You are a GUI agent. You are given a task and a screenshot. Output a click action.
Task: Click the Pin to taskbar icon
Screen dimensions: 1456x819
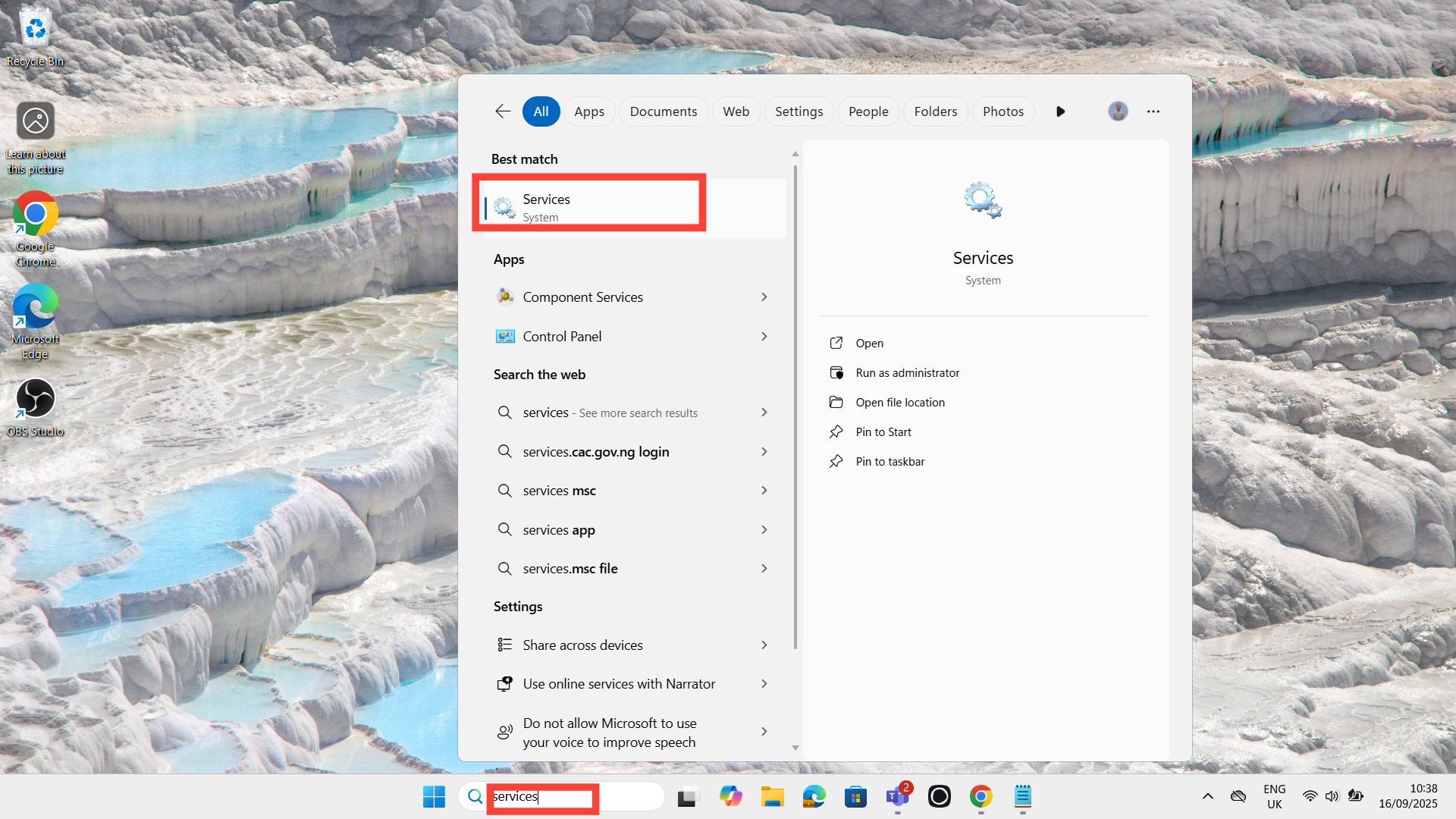click(x=836, y=461)
